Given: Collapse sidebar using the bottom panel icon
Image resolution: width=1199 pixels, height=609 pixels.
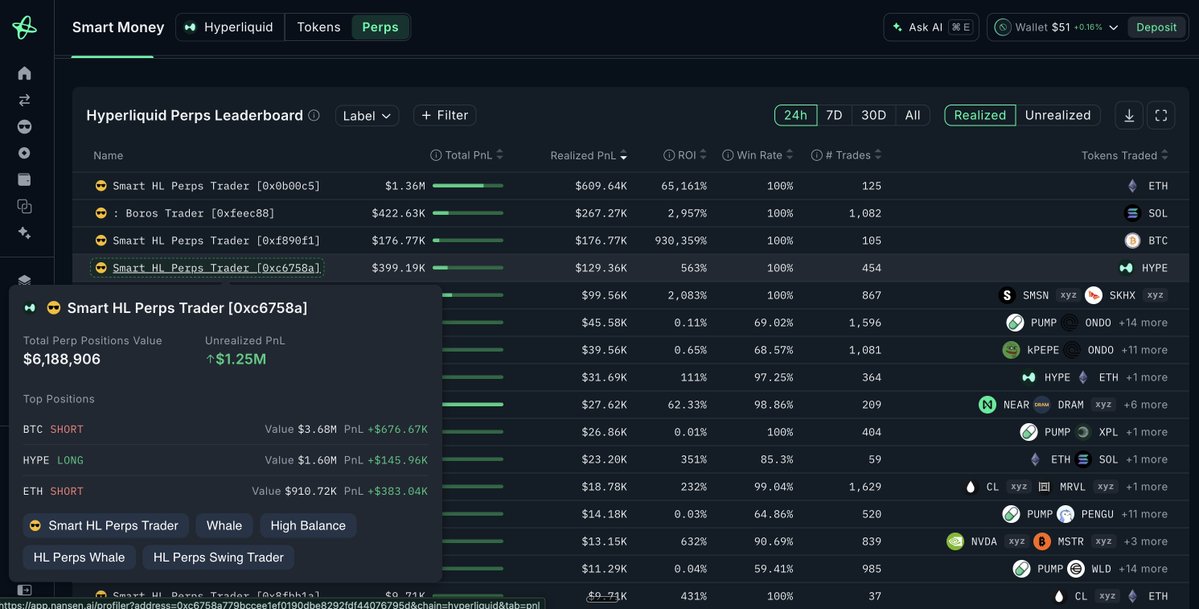Looking at the screenshot, I should click(24, 590).
